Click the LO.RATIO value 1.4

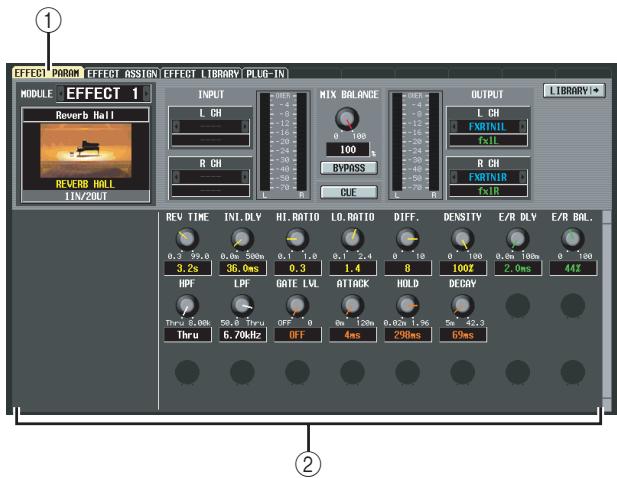click(x=353, y=268)
